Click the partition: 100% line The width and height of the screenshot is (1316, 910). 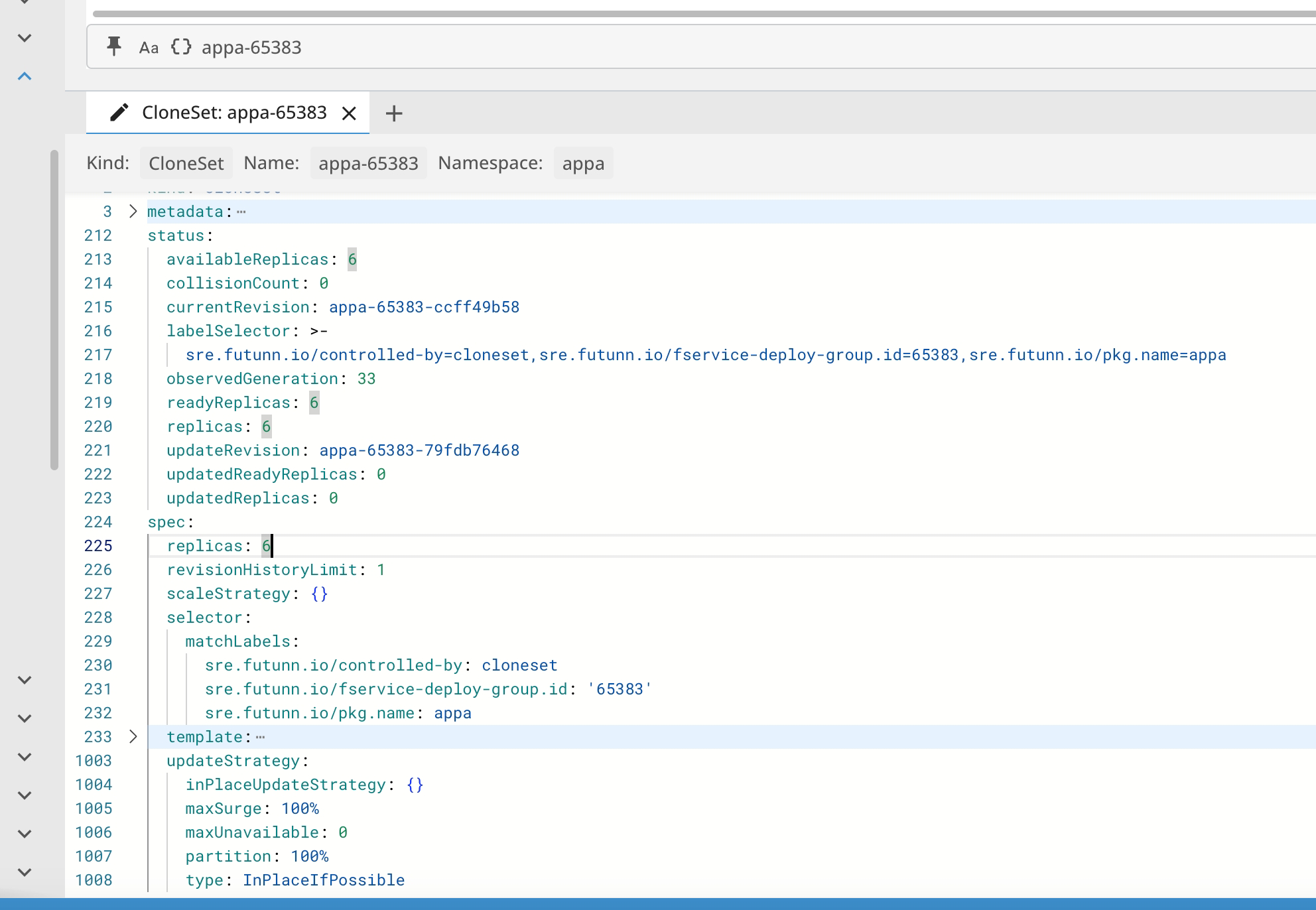(257, 856)
